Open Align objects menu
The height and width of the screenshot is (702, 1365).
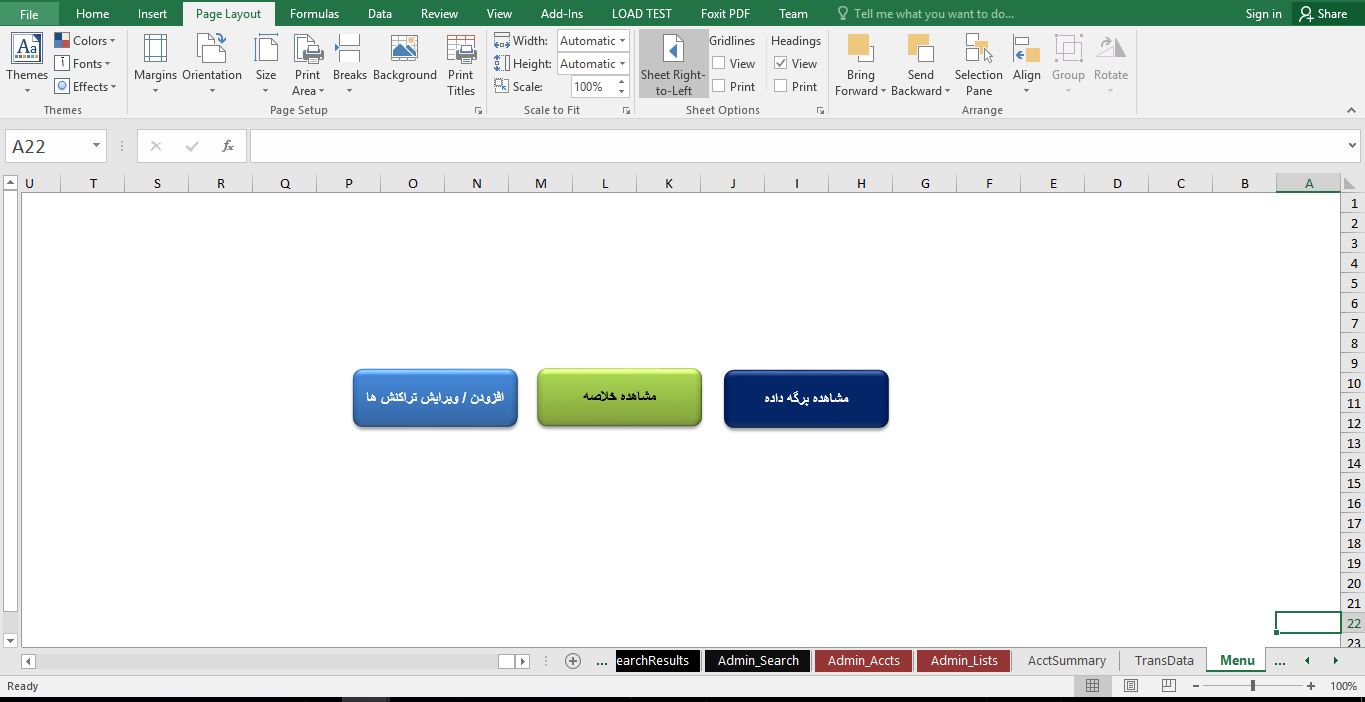(x=1027, y=64)
